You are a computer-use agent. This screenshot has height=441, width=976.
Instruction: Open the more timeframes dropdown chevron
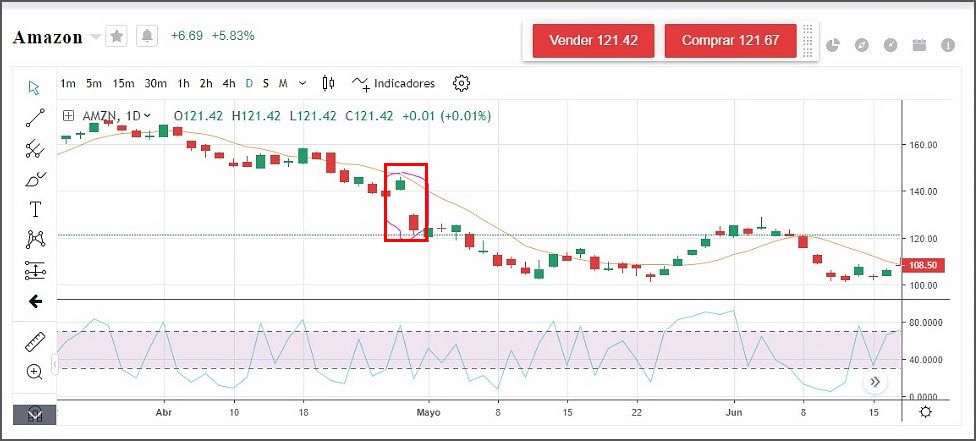[302, 83]
